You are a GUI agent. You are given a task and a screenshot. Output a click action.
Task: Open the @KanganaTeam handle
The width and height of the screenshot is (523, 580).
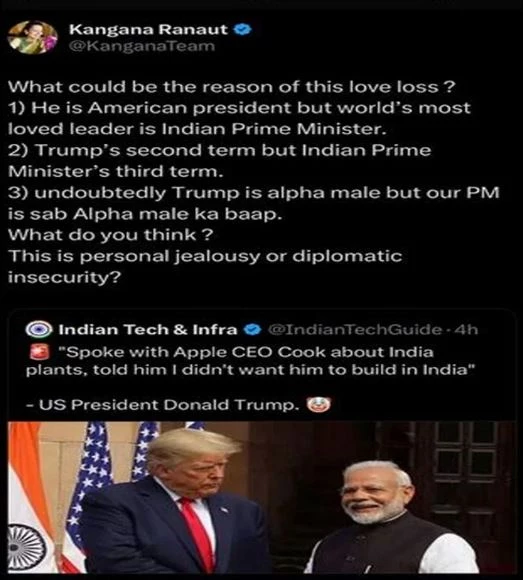pos(142,46)
